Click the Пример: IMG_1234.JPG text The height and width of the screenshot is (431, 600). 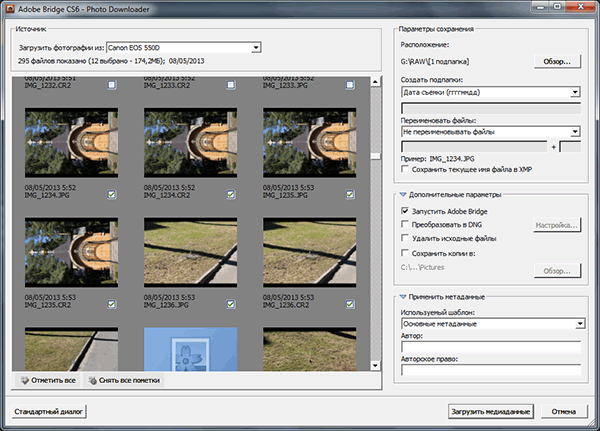[x=437, y=158]
